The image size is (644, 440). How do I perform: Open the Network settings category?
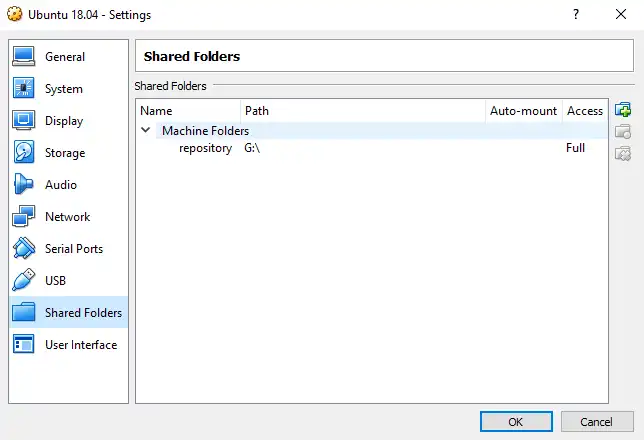(67, 217)
